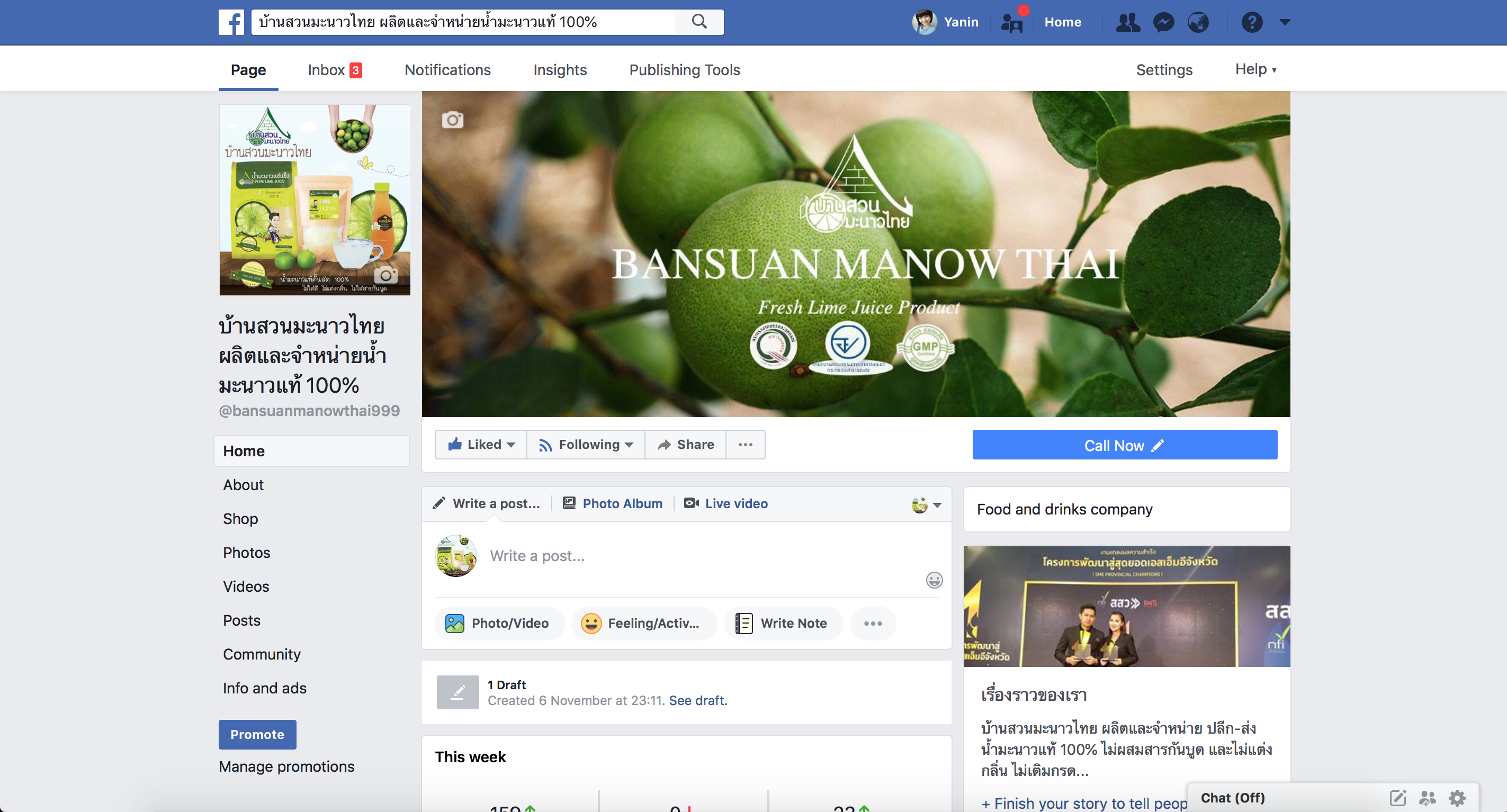Click the Facebook logo icon

(x=231, y=22)
